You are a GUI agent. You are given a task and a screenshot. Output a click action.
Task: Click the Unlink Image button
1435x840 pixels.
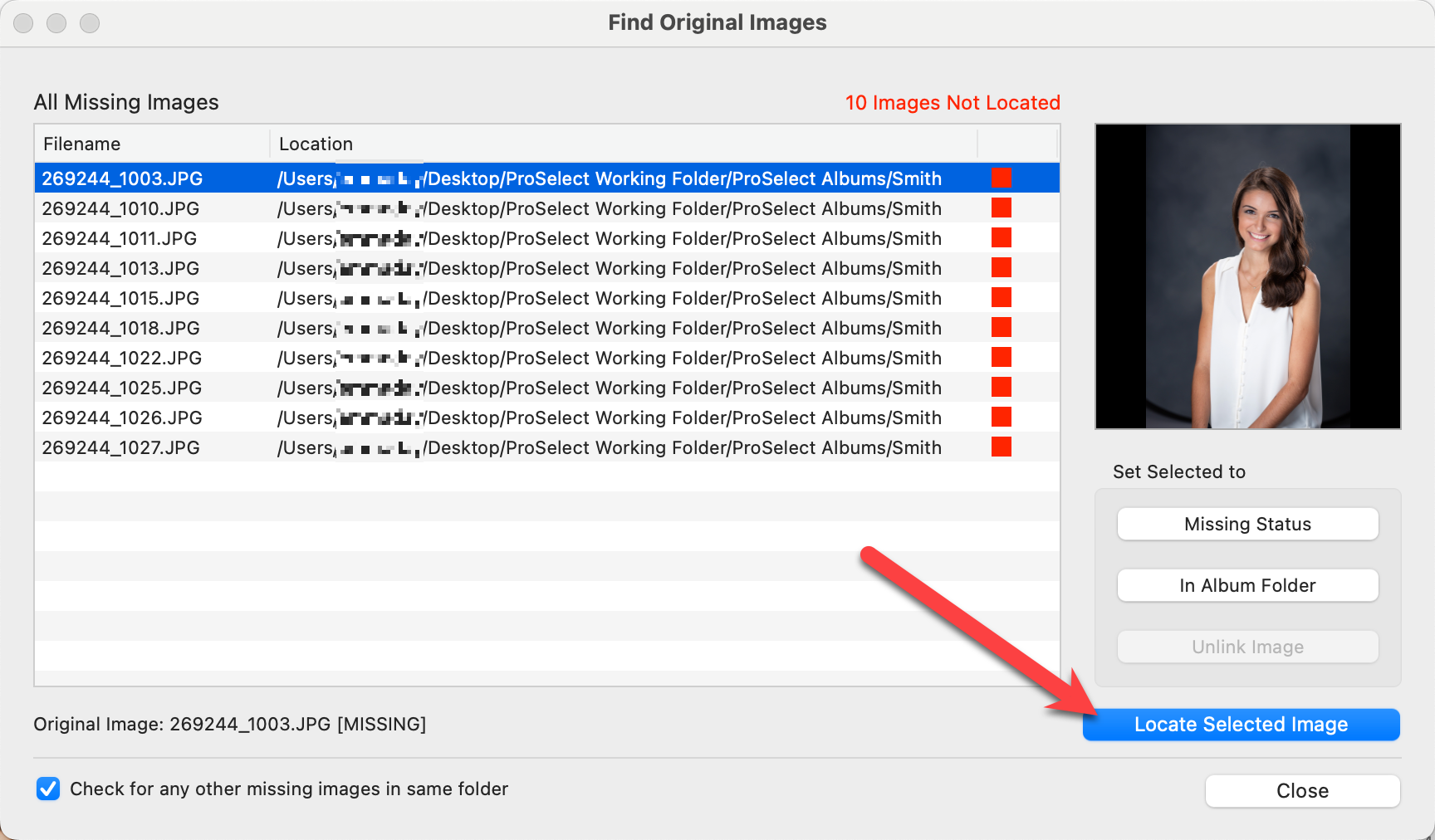tap(1247, 647)
